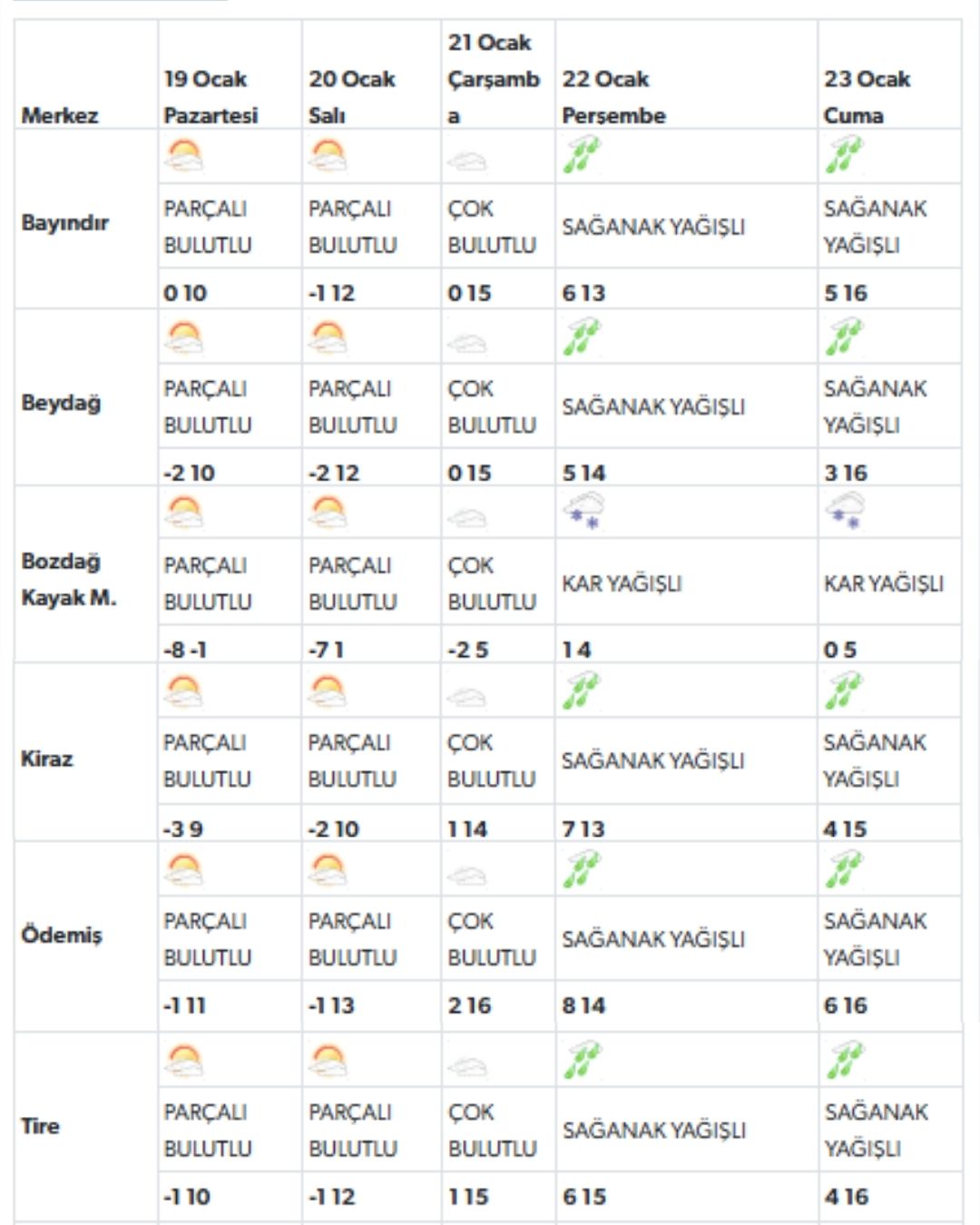Click the Bozdağ Kayak M. row label
Viewport: 980px width, 1225px height.
click(69, 579)
